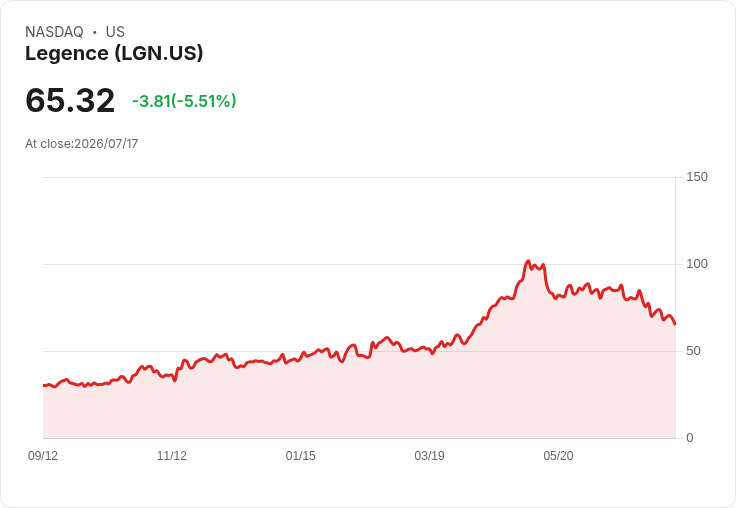Viewport: 736px width, 508px height.
Task: Click the At close 2026/07/17 date text
Action: click(82, 144)
